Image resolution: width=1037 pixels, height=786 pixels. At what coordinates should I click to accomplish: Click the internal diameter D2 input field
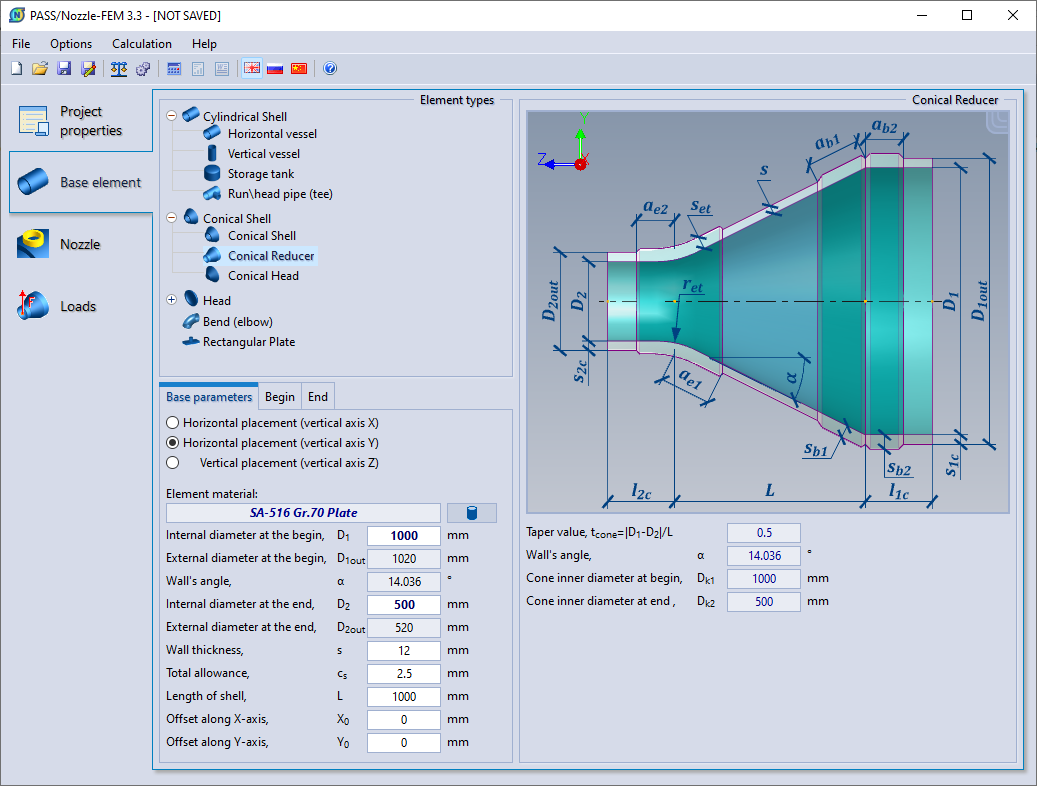(403, 605)
